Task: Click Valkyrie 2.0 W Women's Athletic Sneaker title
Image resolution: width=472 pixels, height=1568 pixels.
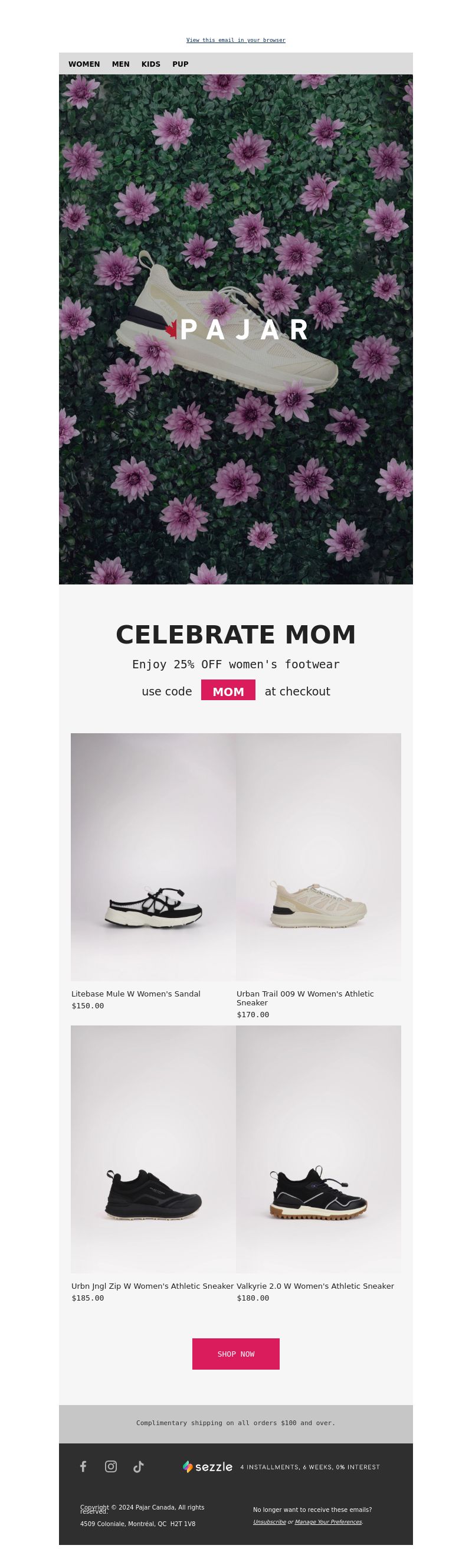Action: 315,1286
